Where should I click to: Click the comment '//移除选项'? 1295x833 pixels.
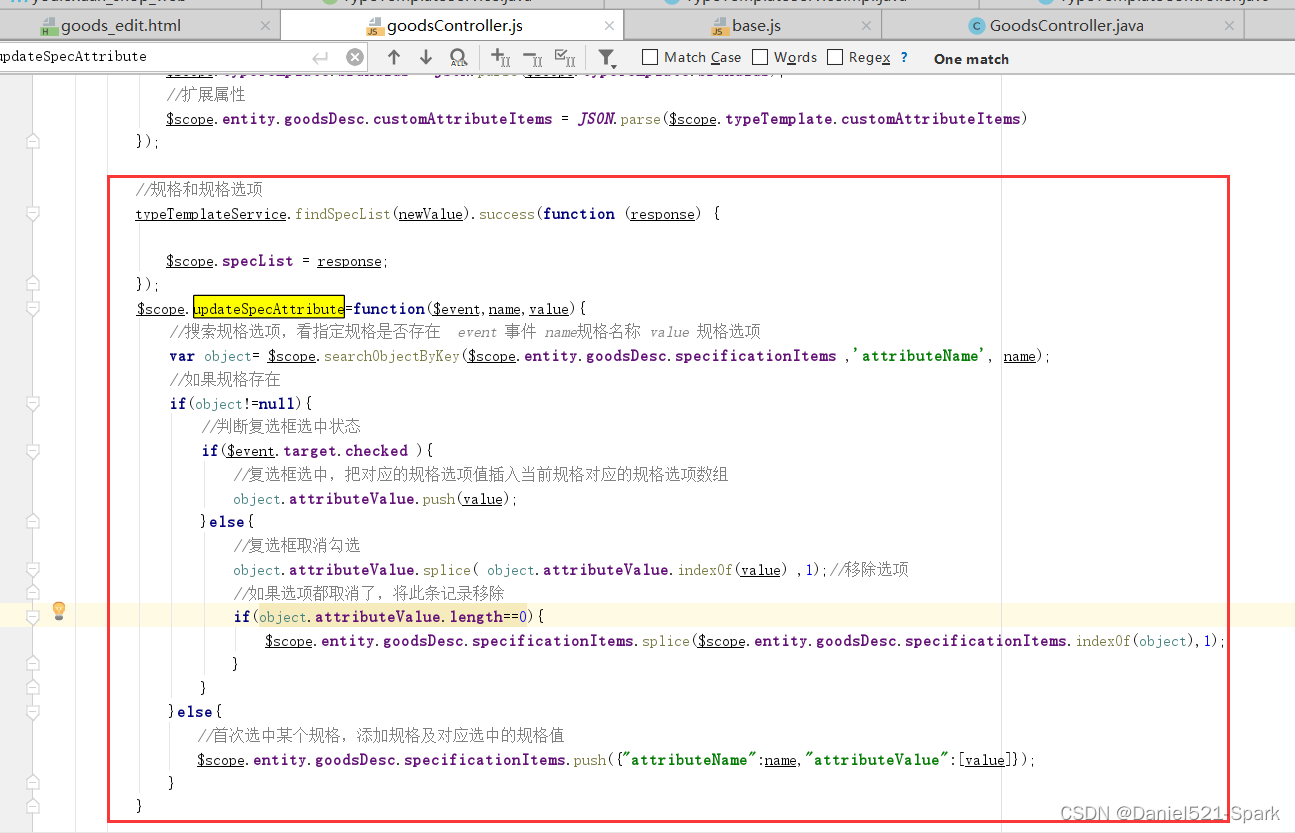click(869, 570)
